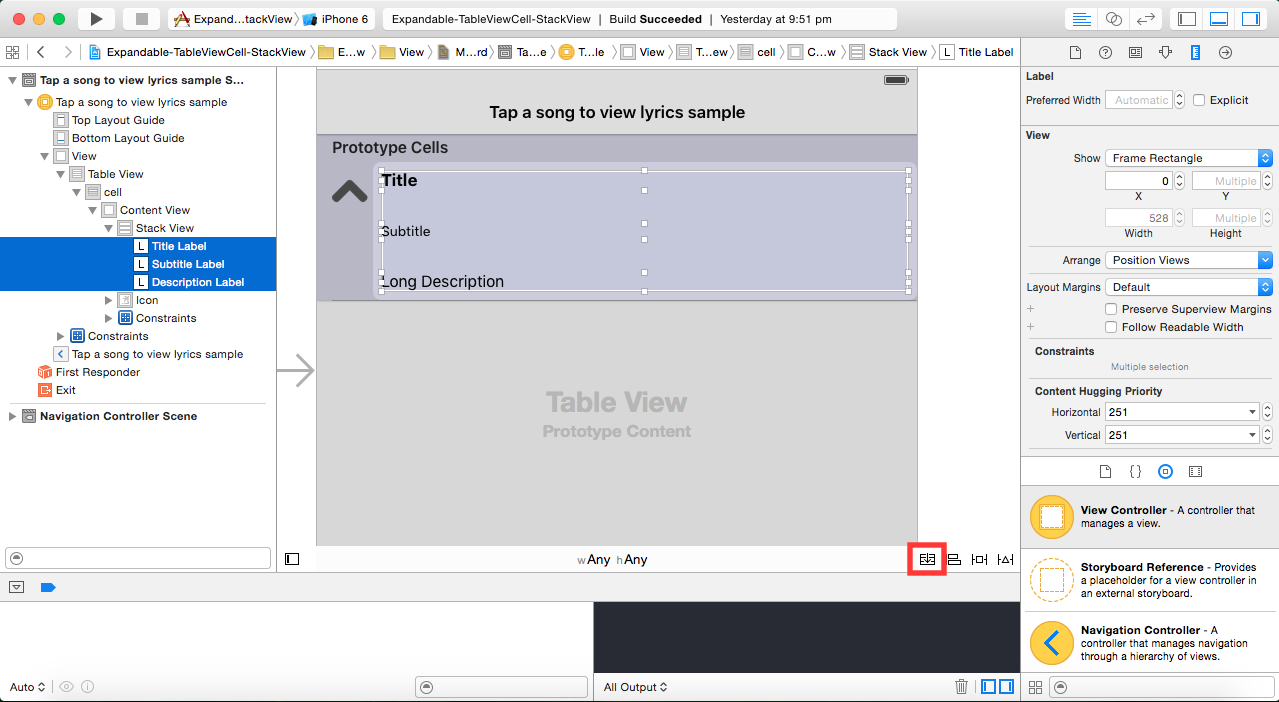Open the Arrange Position Views dropdown
Viewport: 1279px width, 702px height.
pos(1188,260)
